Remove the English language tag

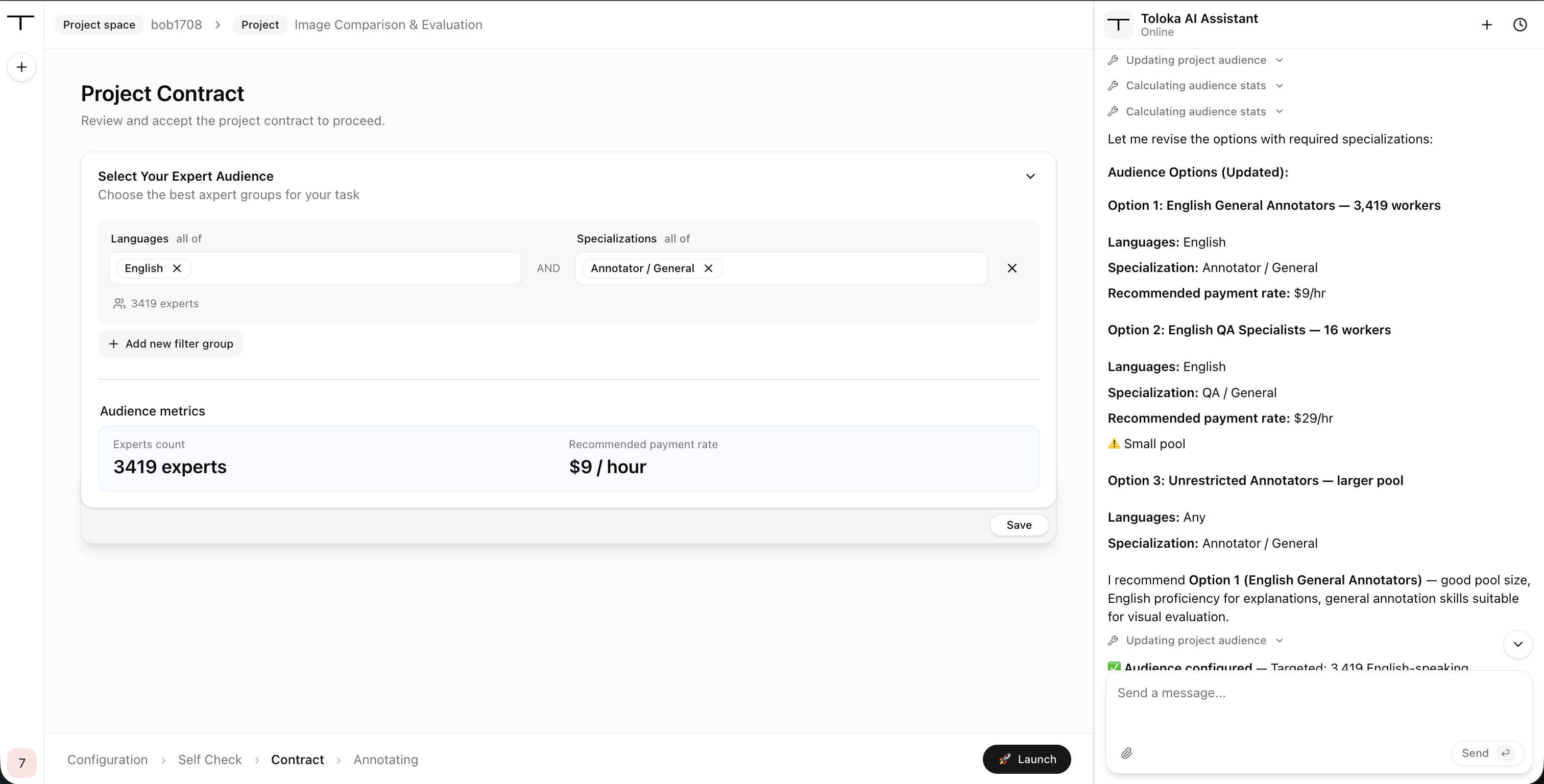[x=177, y=268]
